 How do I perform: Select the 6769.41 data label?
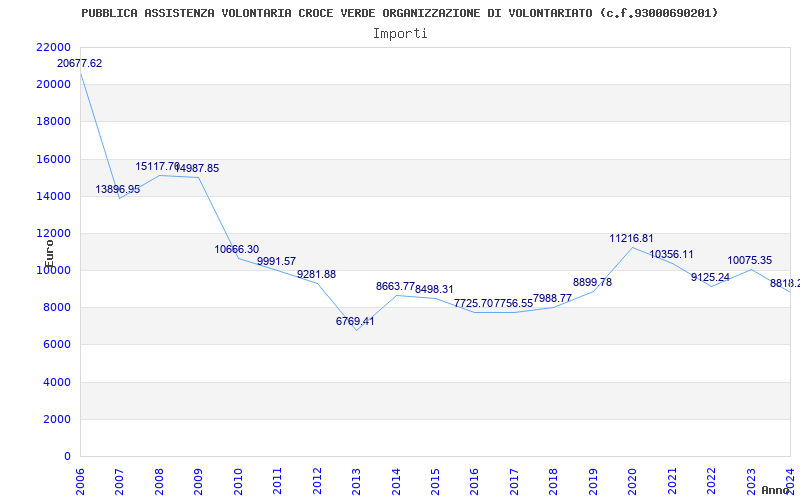click(355, 321)
